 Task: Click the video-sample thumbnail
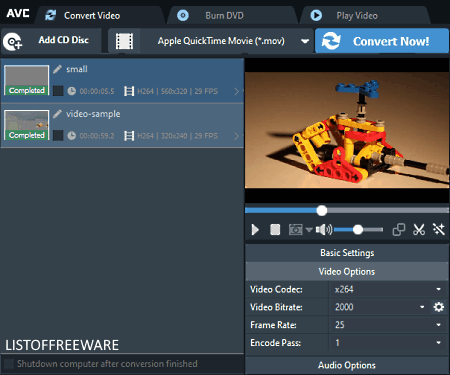[26, 125]
